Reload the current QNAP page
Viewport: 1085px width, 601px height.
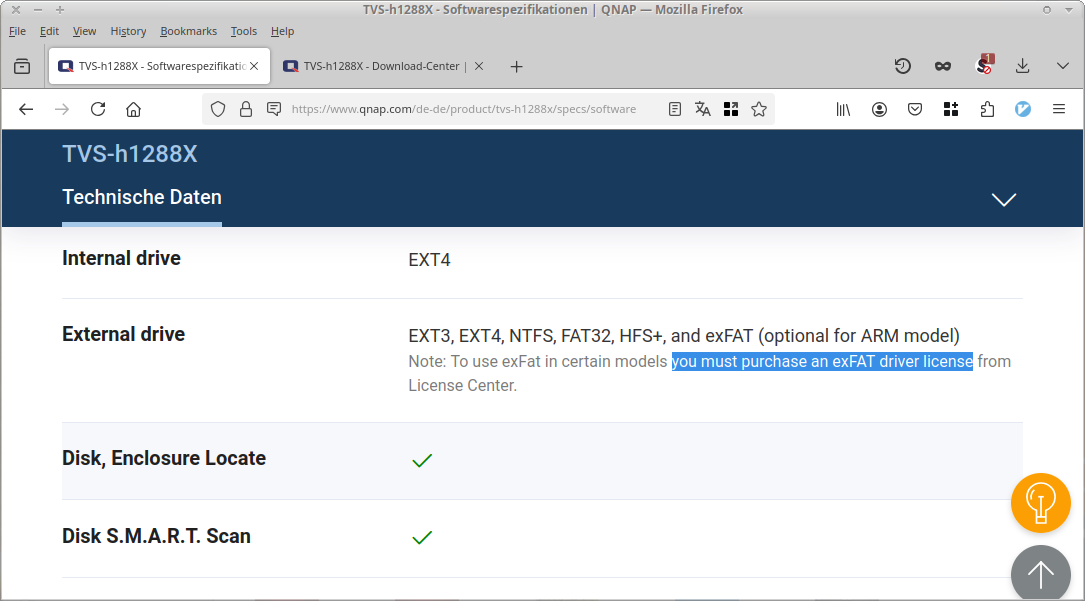(98, 109)
